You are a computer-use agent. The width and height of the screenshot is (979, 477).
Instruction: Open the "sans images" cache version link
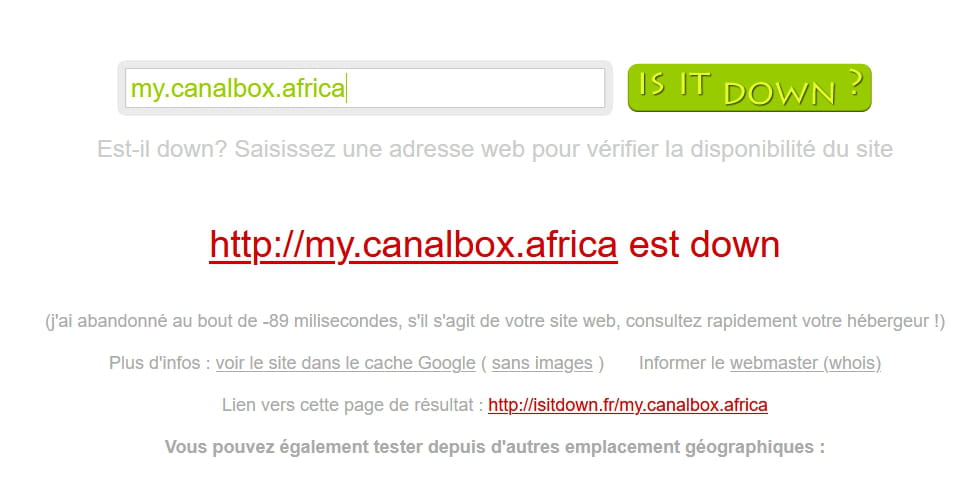click(x=542, y=363)
